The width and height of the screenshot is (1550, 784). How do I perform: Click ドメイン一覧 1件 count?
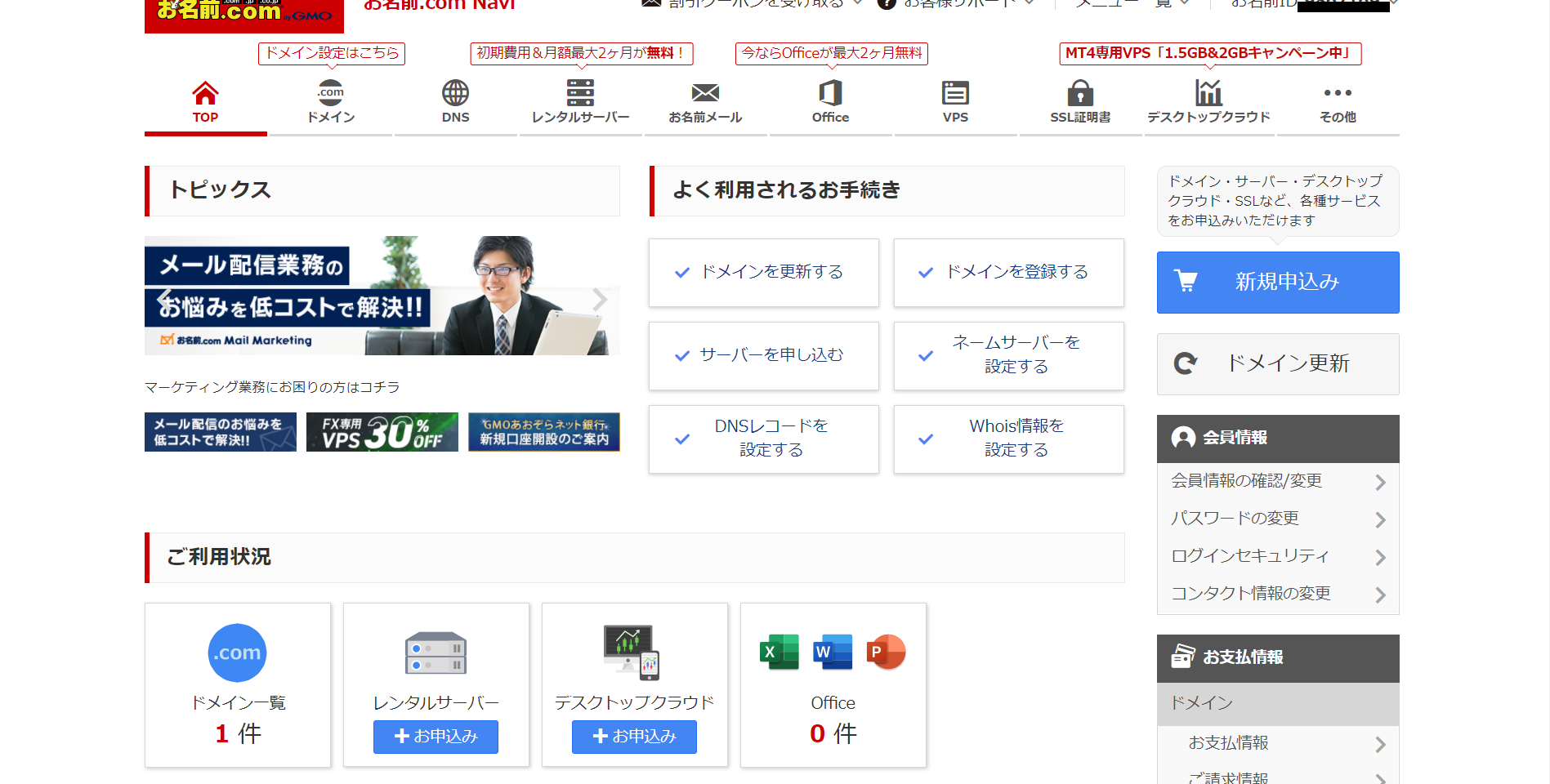(238, 733)
